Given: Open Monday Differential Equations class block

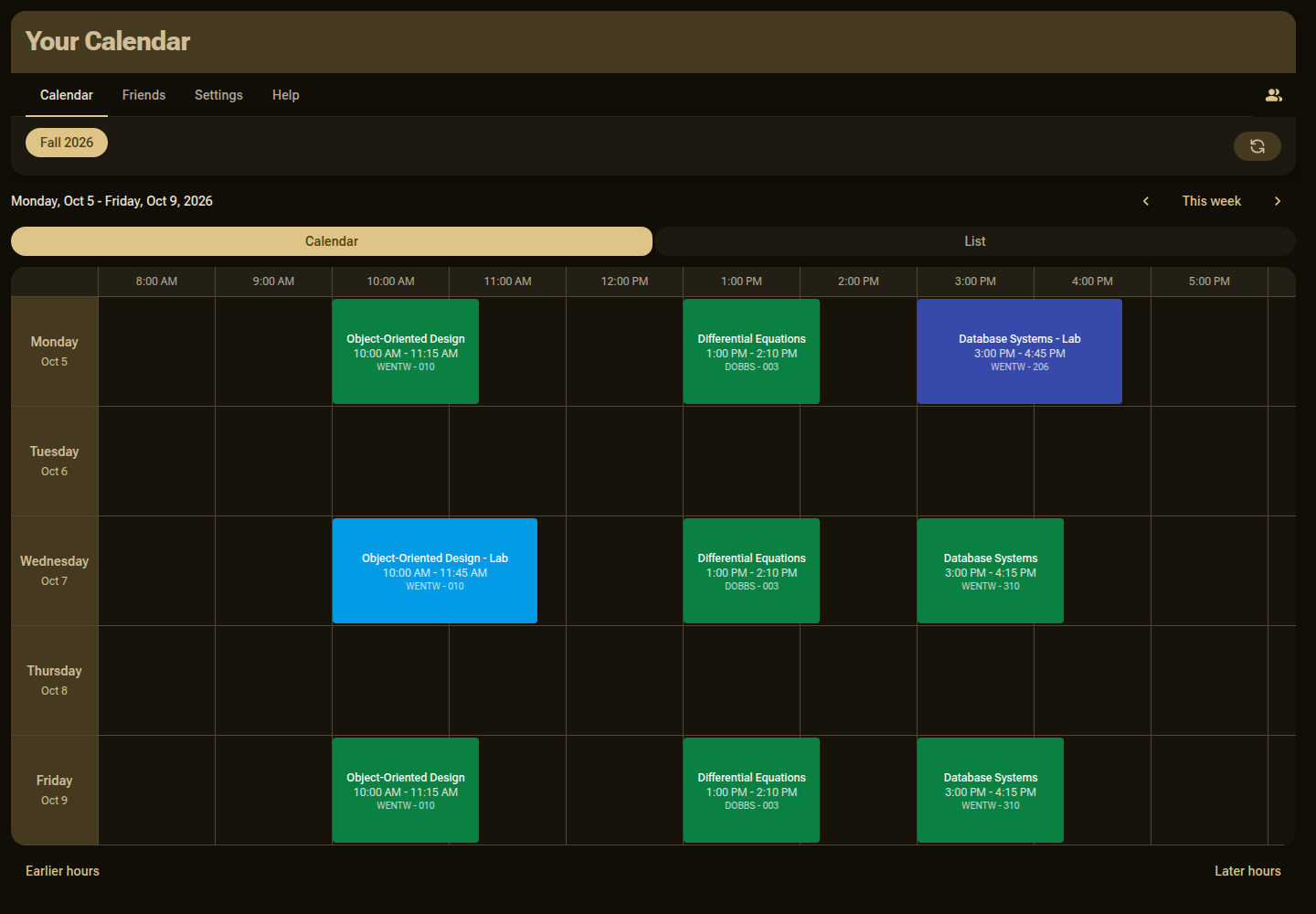Looking at the screenshot, I should click(x=751, y=352).
